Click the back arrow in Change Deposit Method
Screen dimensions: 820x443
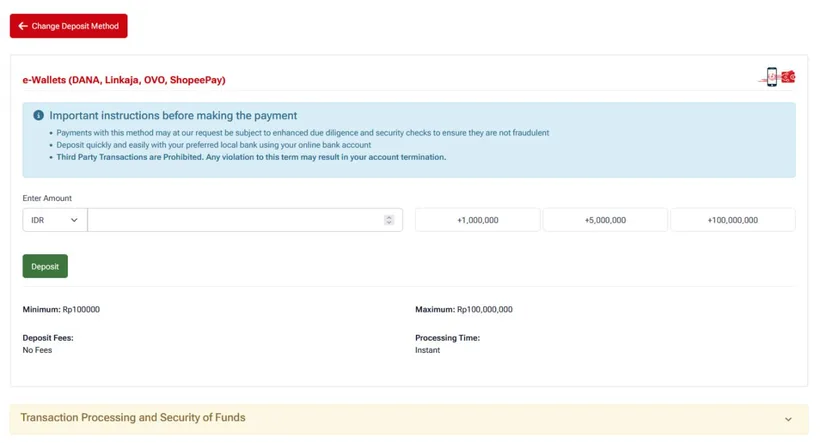pyautogui.click(x=22, y=26)
